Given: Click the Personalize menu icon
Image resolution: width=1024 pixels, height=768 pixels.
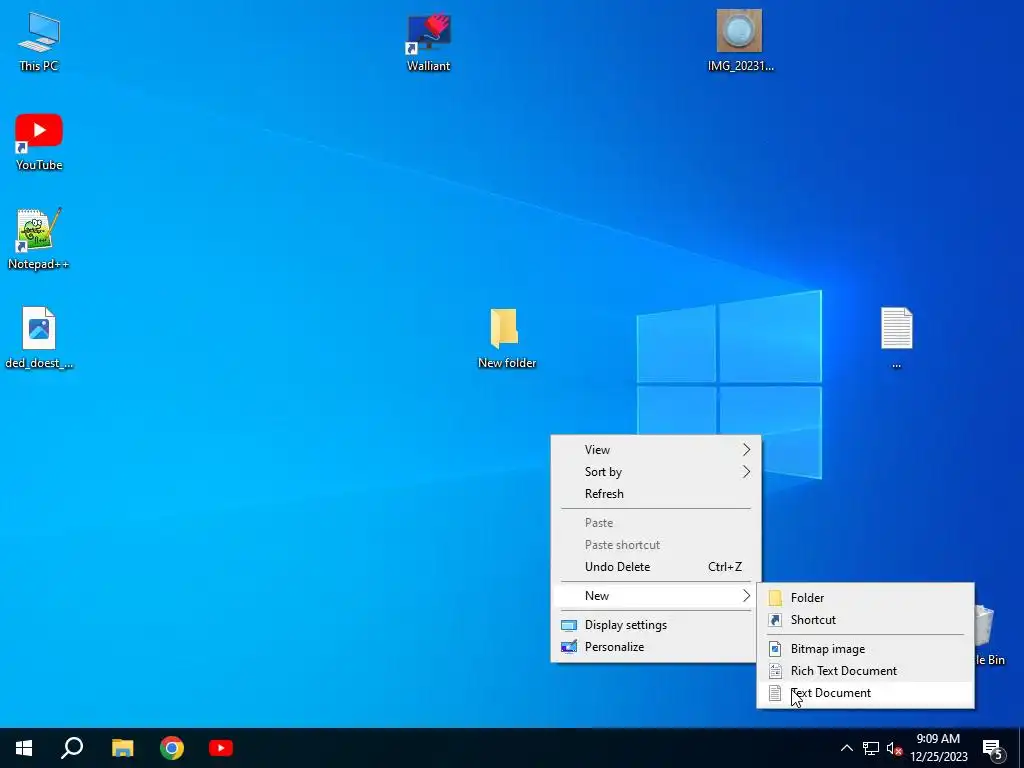Looking at the screenshot, I should click(569, 647).
